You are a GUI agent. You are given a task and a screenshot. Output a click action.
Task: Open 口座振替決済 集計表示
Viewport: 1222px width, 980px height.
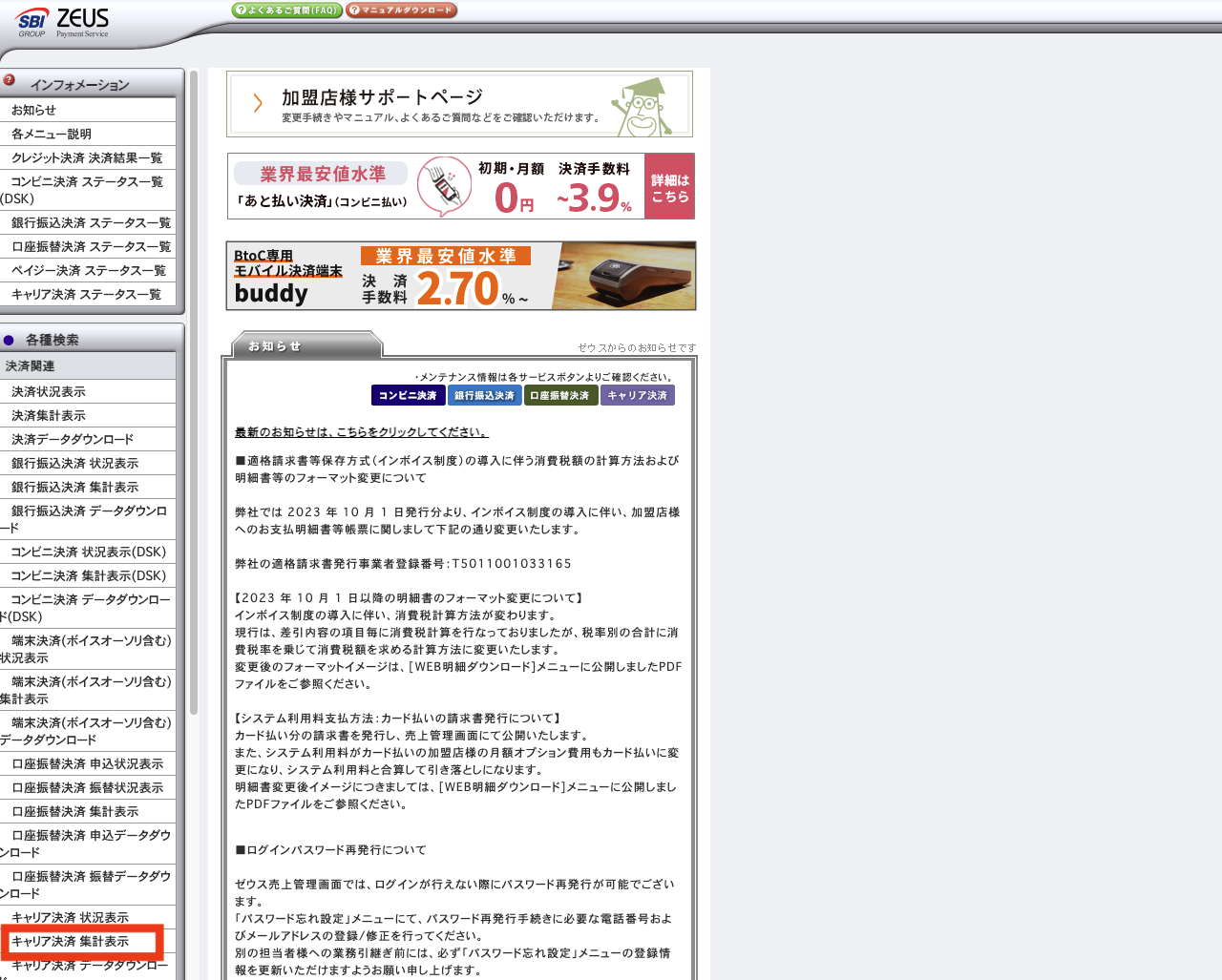[x=88, y=811]
